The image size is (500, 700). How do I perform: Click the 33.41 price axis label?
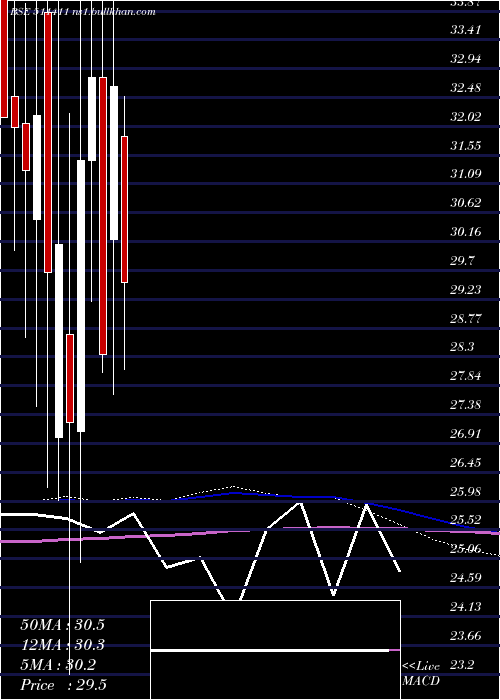coord(466,30)
